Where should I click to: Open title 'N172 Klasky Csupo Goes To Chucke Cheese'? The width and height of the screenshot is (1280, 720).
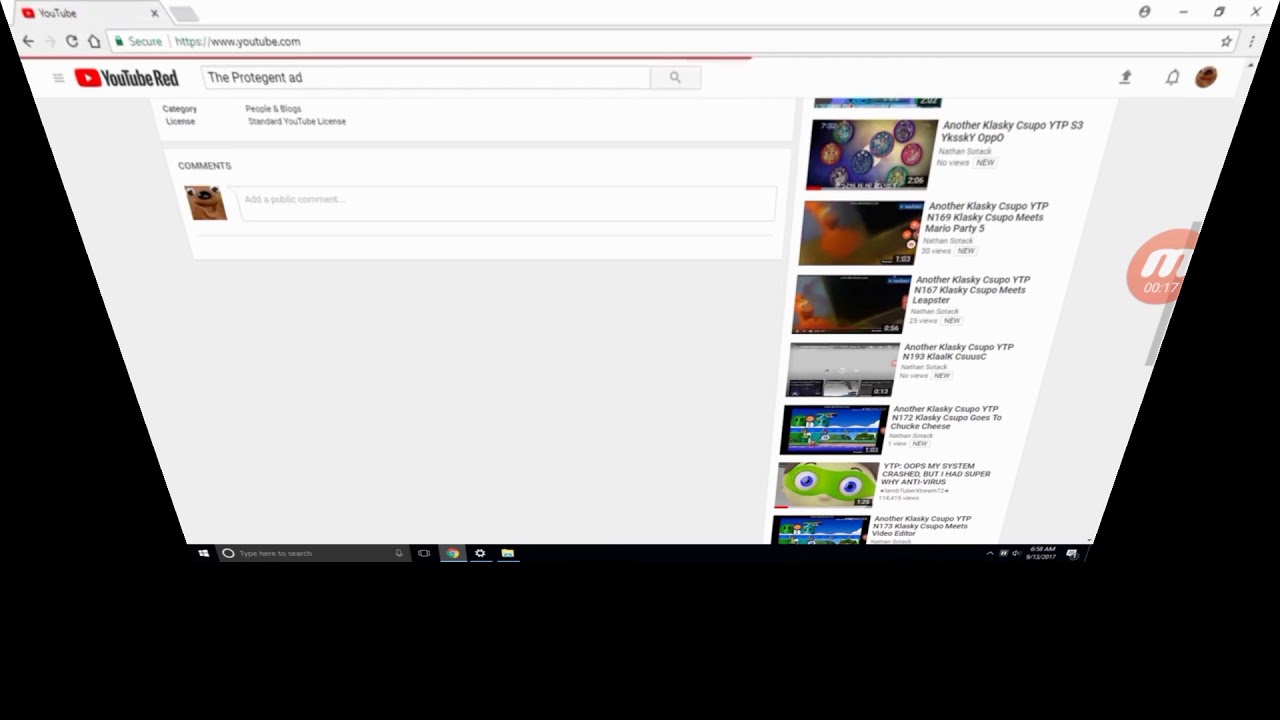(x=944, y=417)
